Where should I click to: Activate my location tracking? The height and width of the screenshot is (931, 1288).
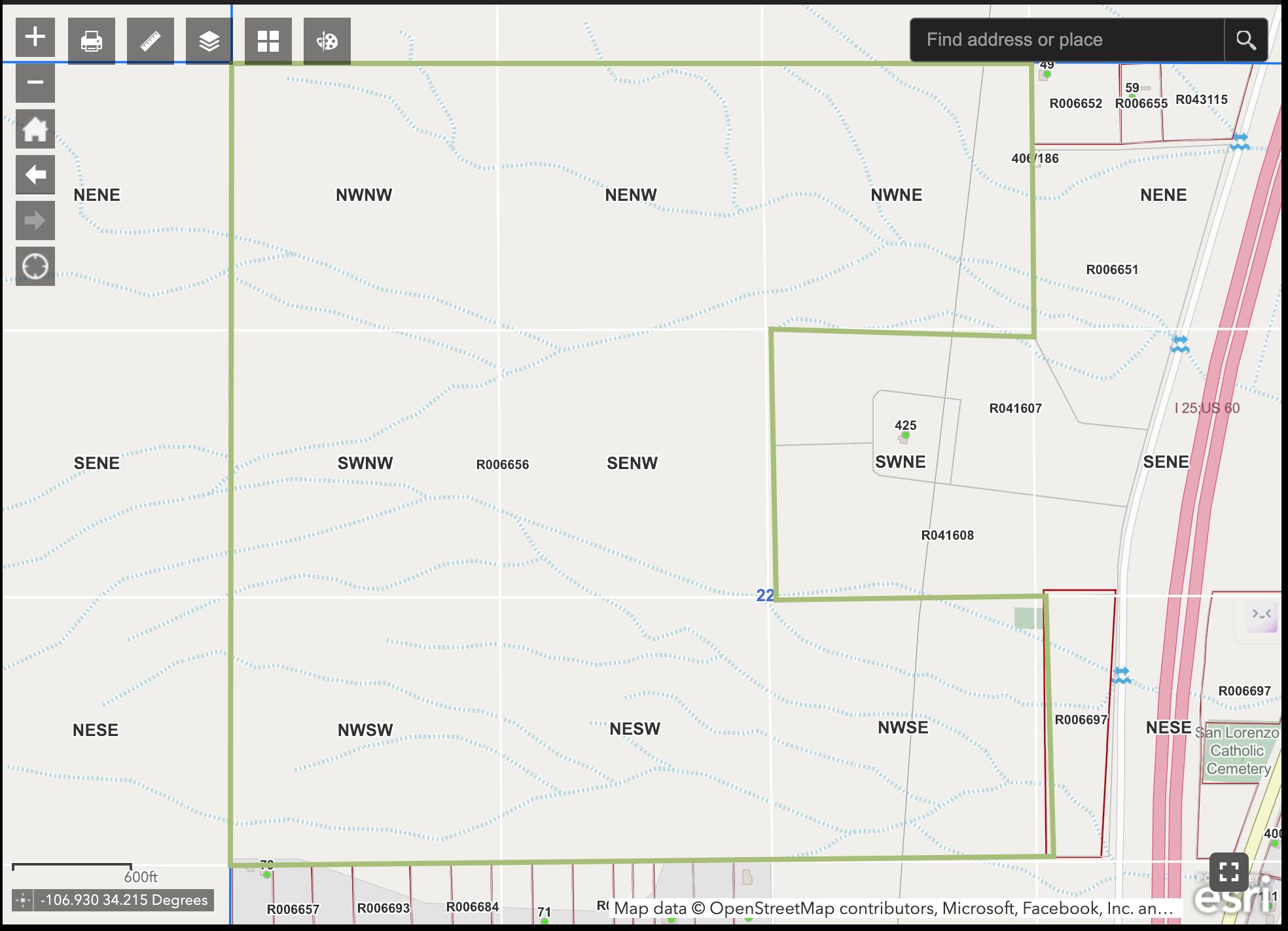[x=35, y=265]
